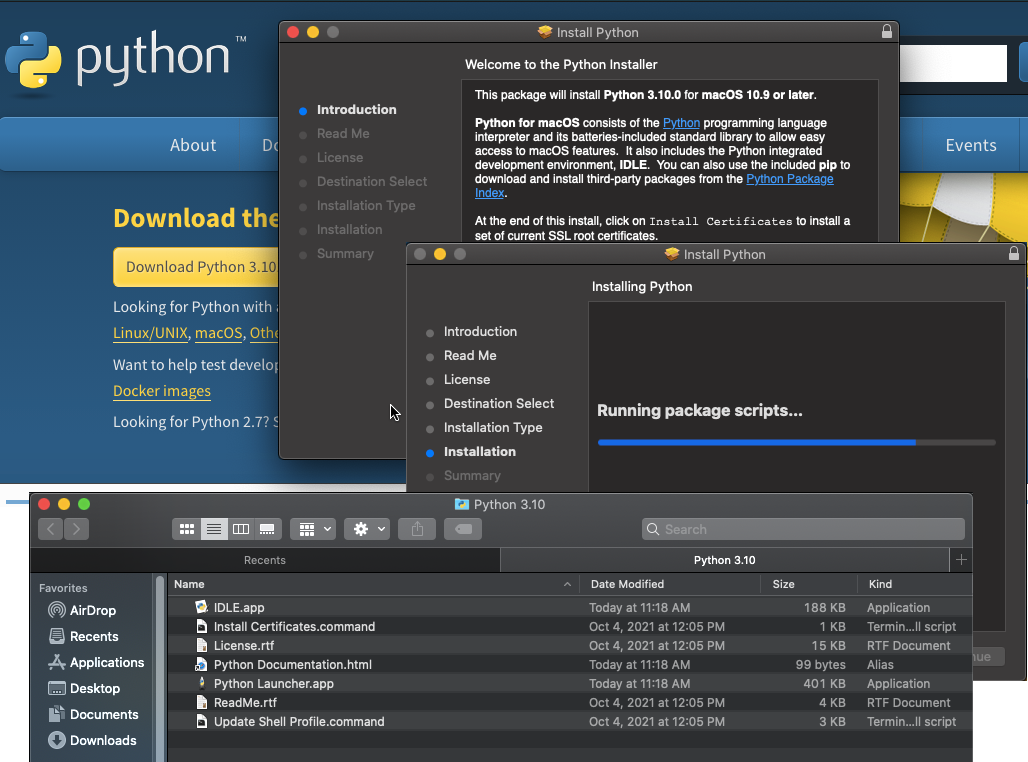Switch Finder to list view
This screenshot has width=1028, height=762.
[214, 529]
